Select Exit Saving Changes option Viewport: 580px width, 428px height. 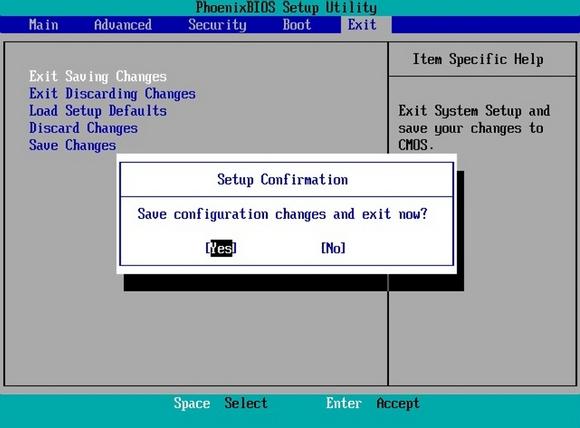98,77
